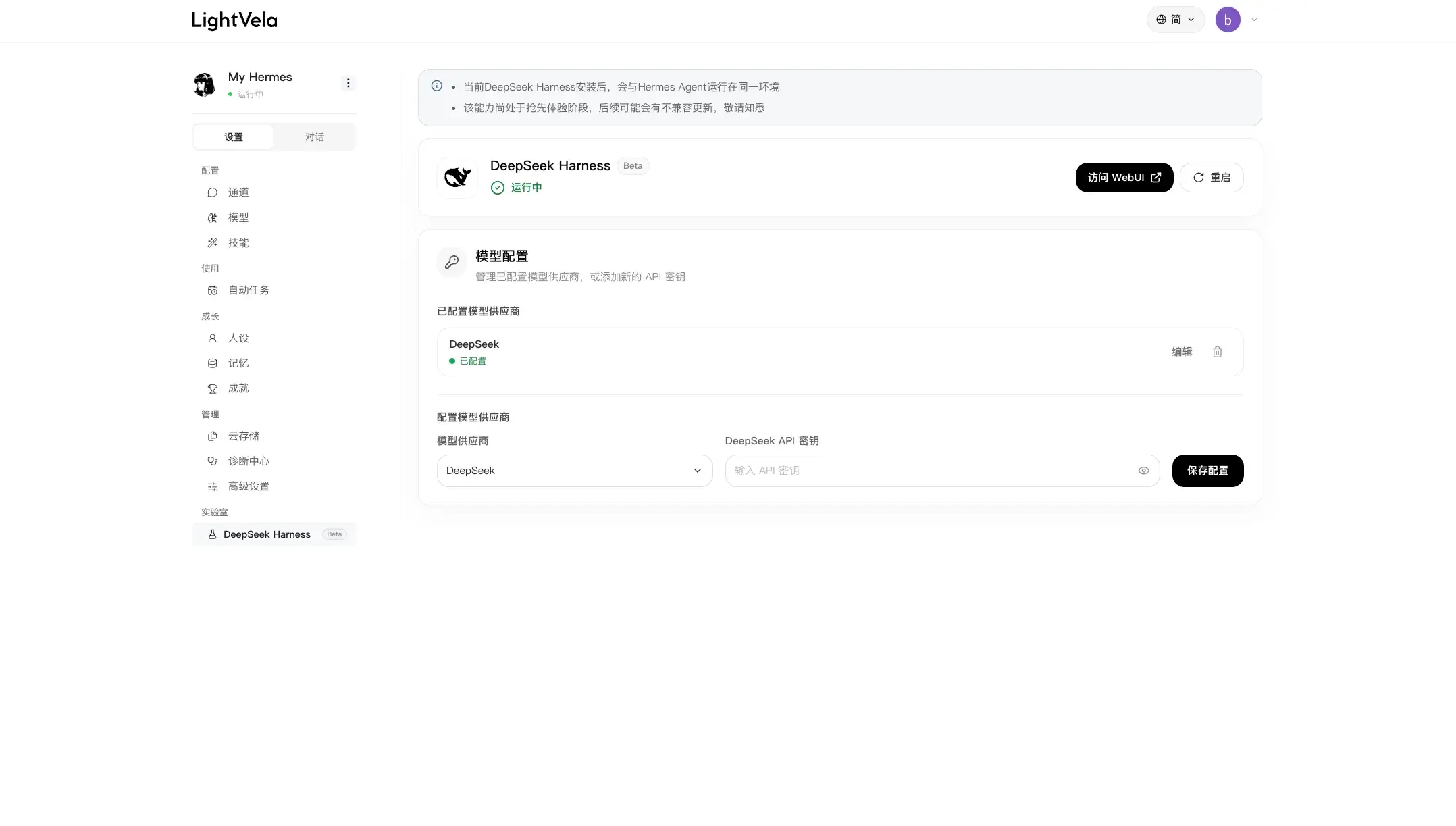Viewport: 1456px width, 826px height.
Task: Toggle API key visibility eye icon
Action: click(1143, 471)
